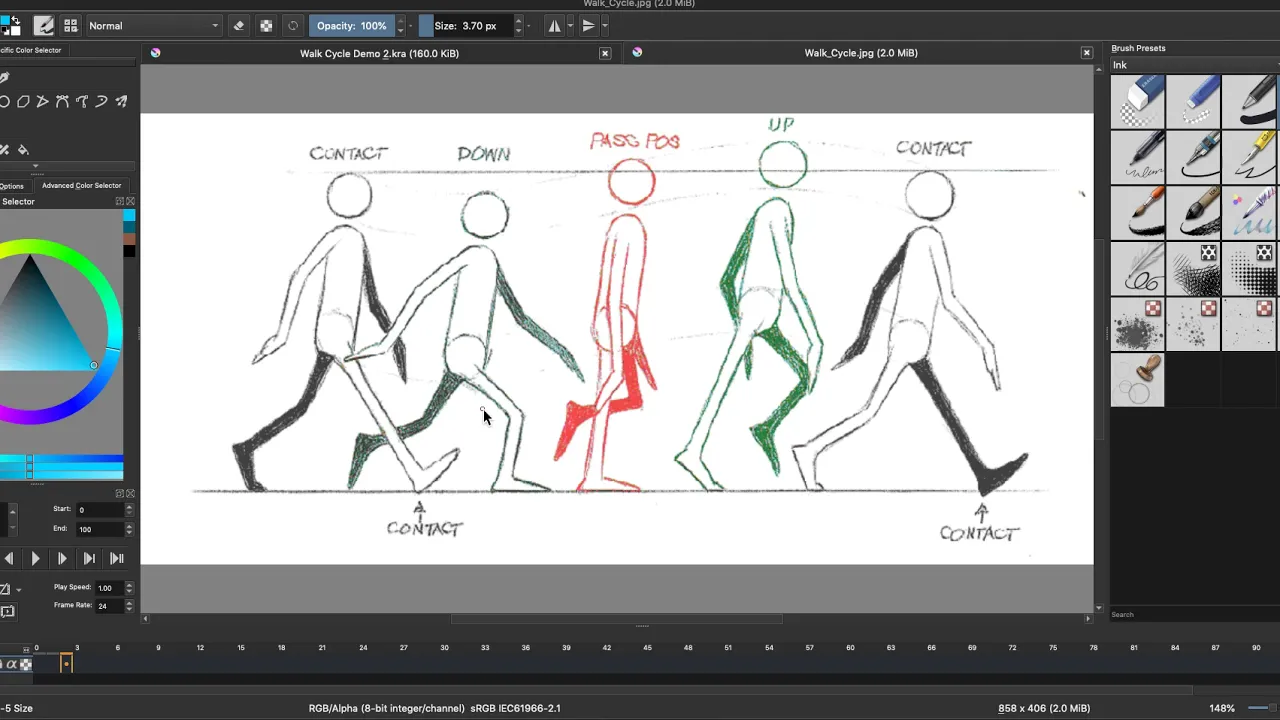The width and height of the screenshot is (1280, 720).
Task: Select the Freehand Path tool
Action: click(82, 101)
